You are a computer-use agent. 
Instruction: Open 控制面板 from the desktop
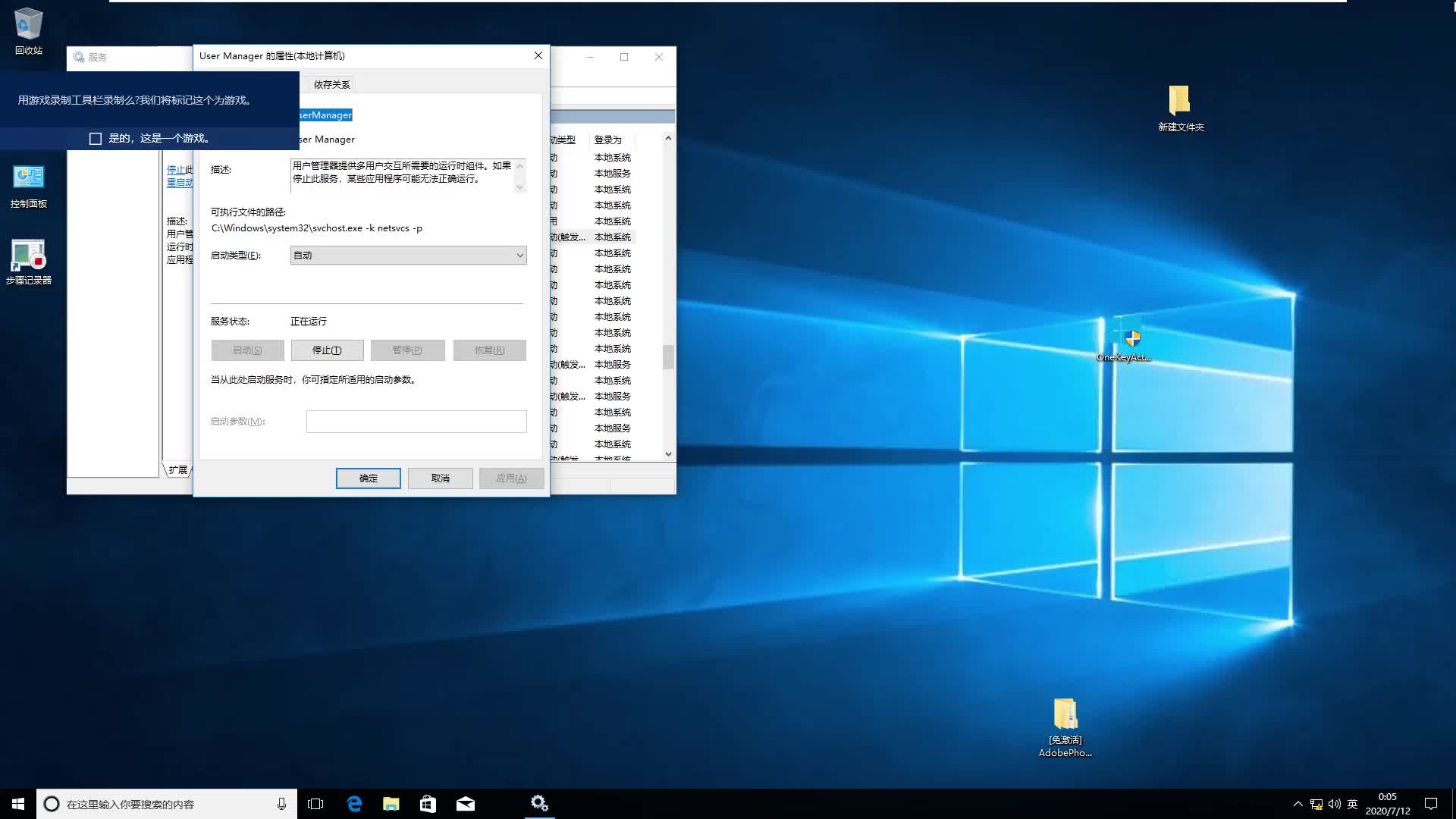coord(28,182)
